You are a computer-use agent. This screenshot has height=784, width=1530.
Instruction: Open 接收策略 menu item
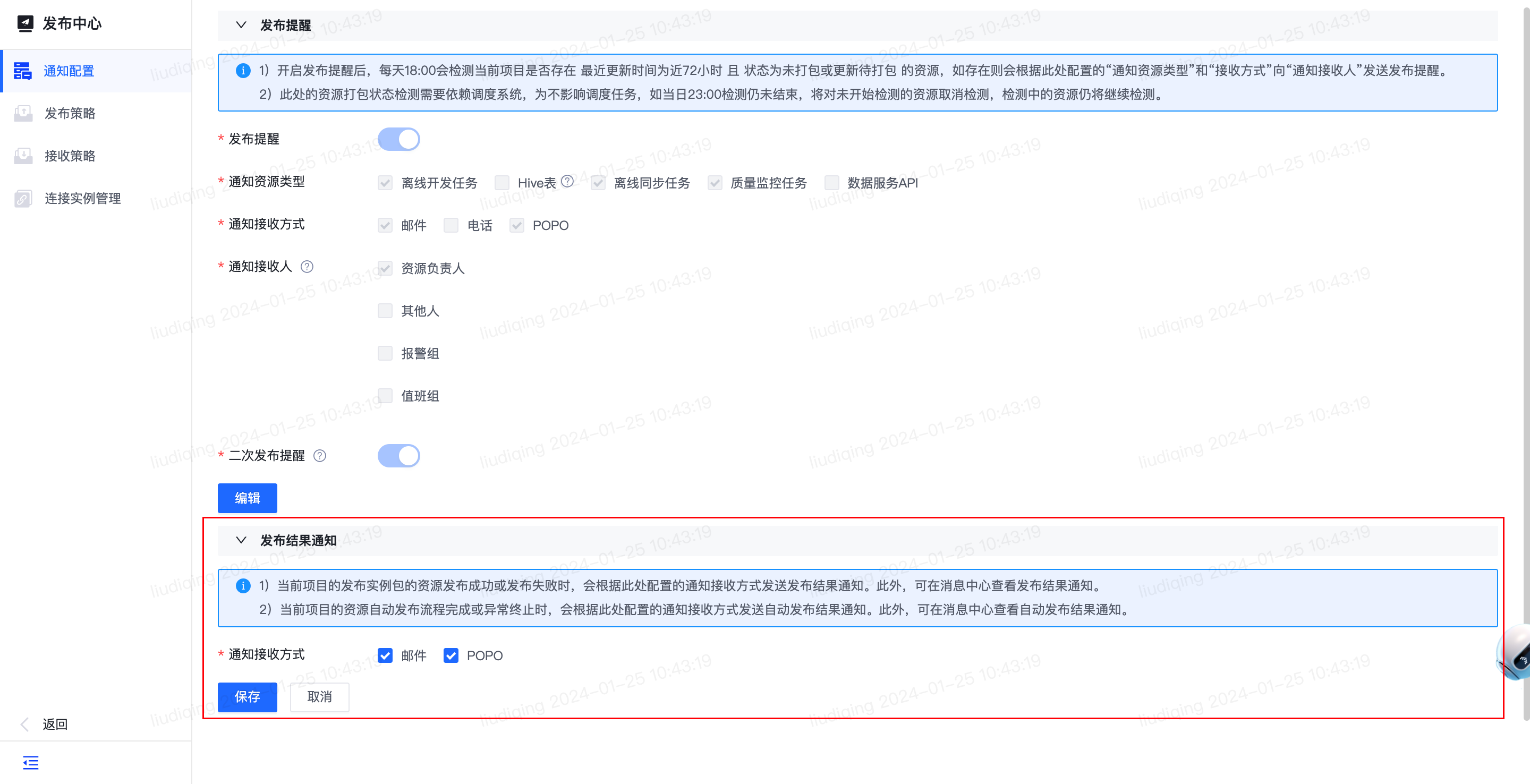pyautogui.click(x=96, y=156)
